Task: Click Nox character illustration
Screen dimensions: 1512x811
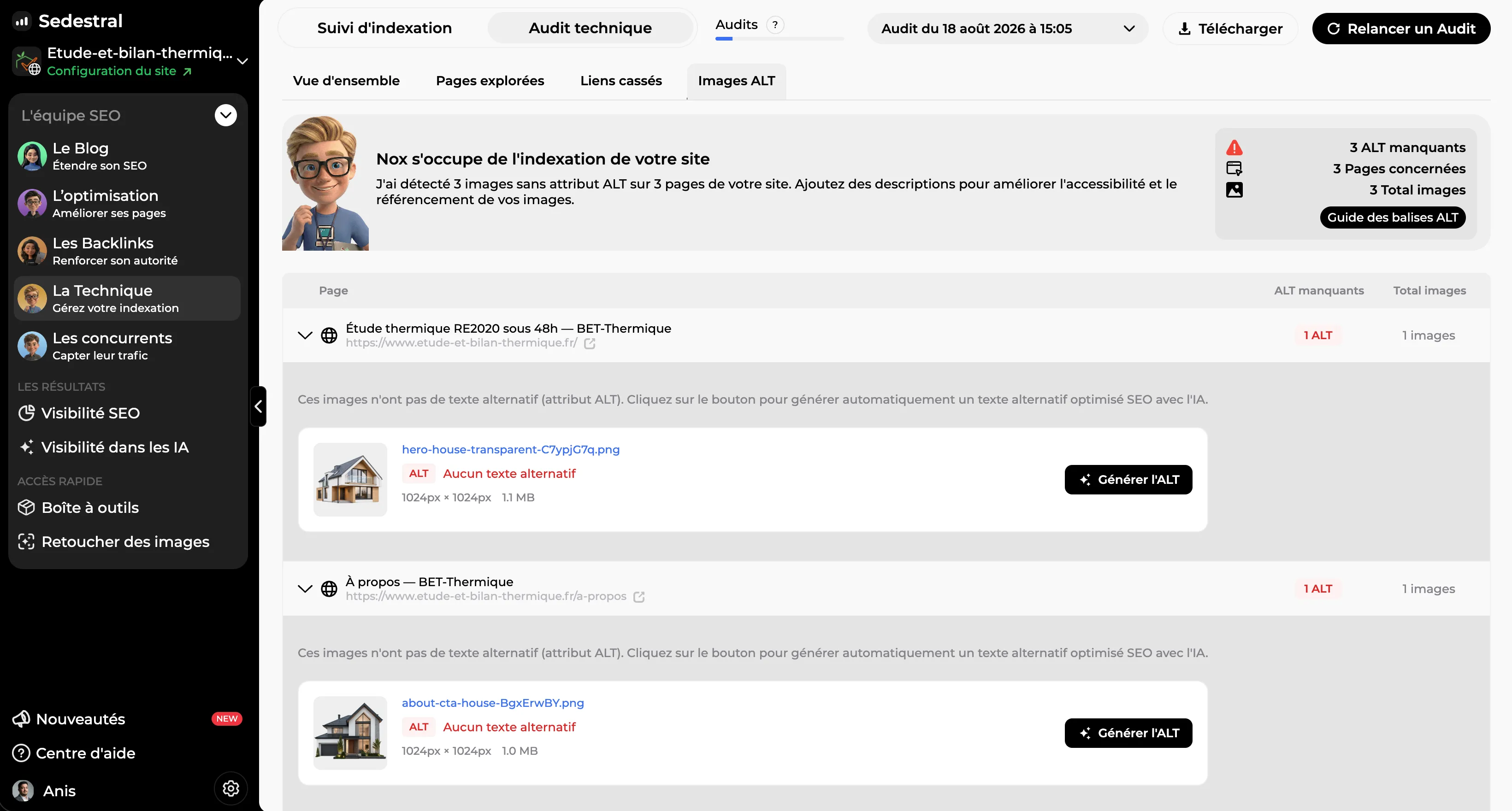Action: click(326, 183)
